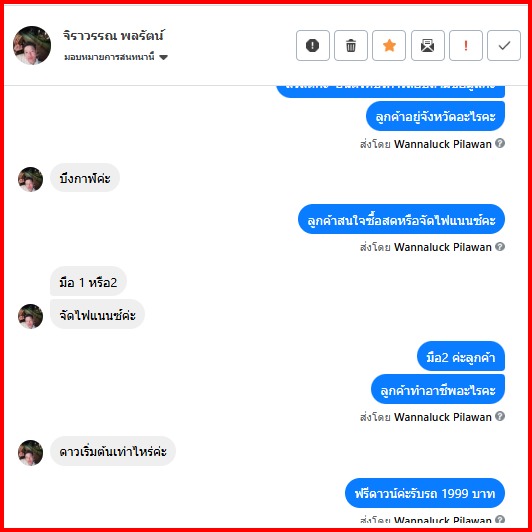This screenshot has height=532, width=532.
Task: Mark conversation unread with envelope icon
Action: pos(428,45)
